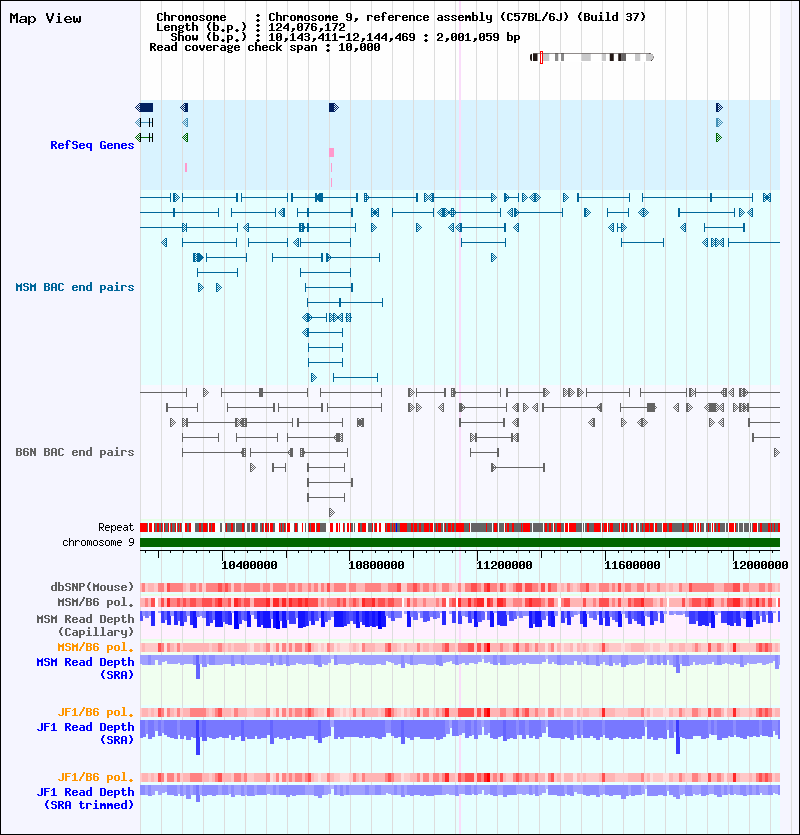Click the 12000000 scale label
The height and width of the screenshot is (835, 800).
760,565
